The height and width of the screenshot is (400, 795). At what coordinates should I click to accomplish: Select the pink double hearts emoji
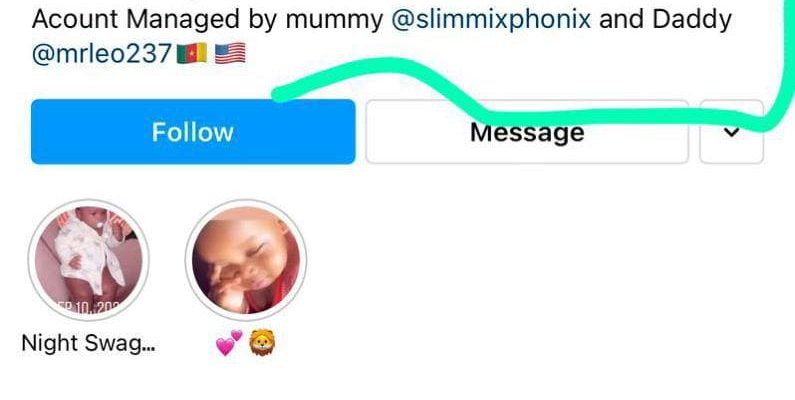(x=229, y=343)
